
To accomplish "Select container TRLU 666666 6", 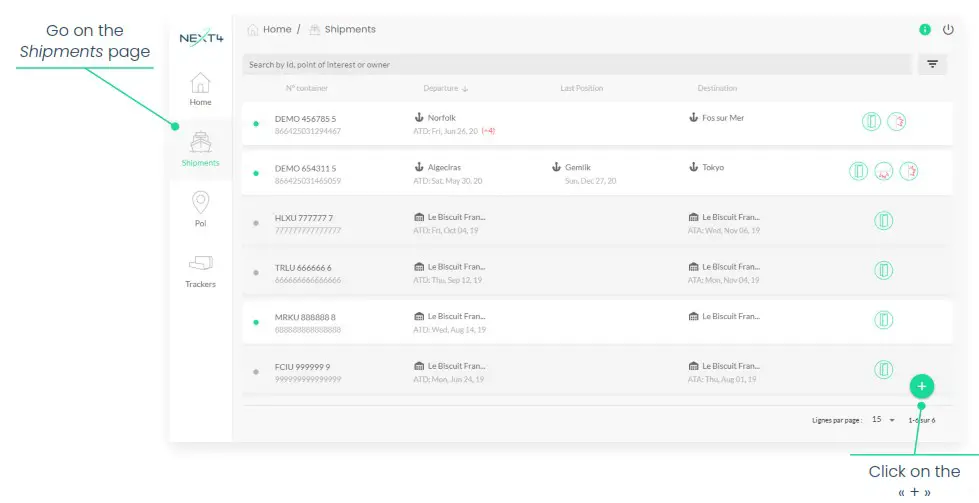I will click(x=303, y=268).
